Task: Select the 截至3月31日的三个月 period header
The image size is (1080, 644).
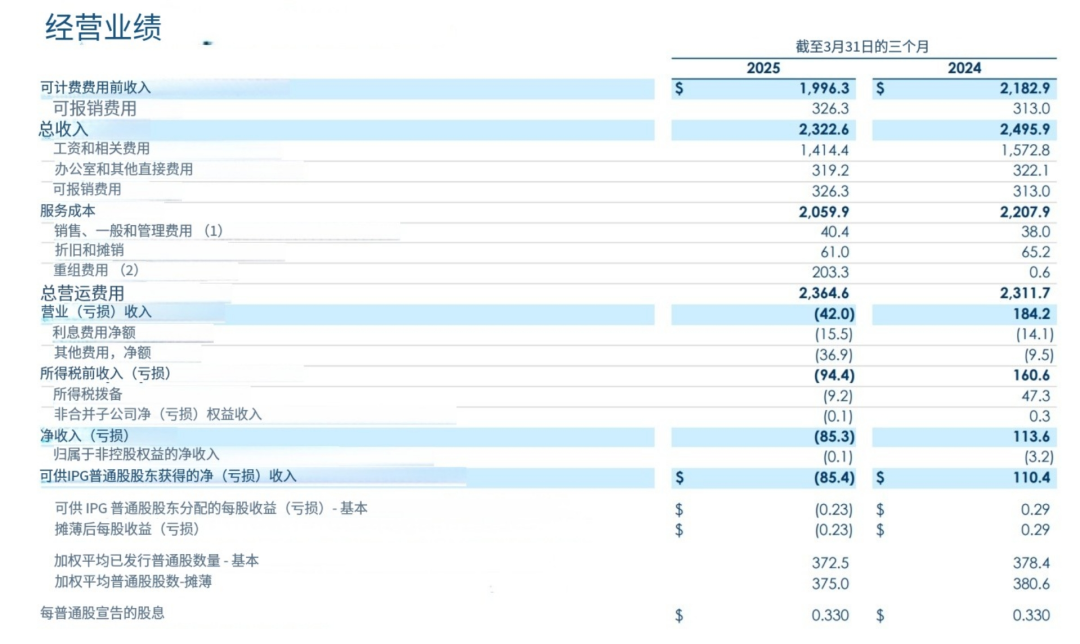Action: point(862,47)
